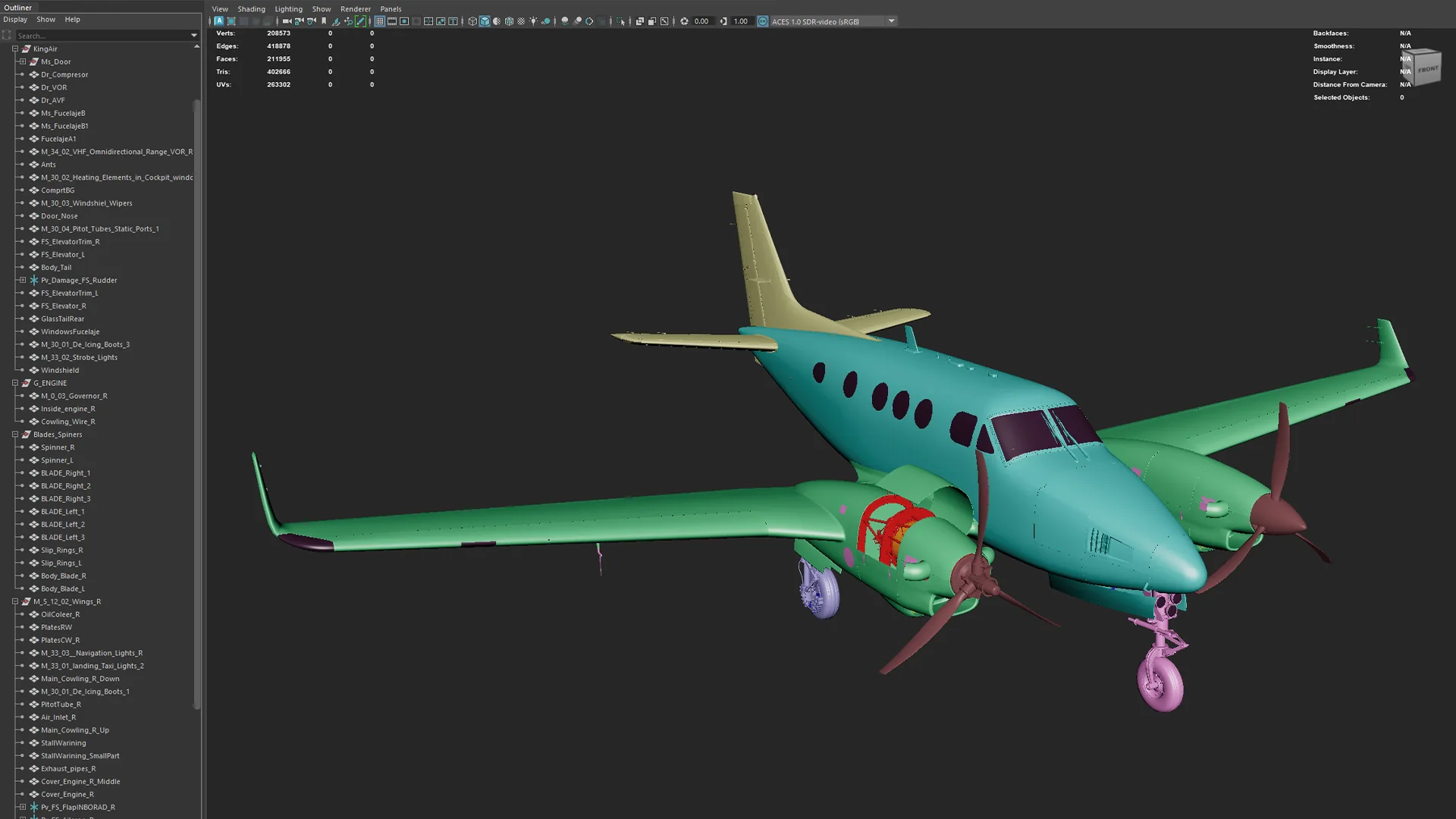
Task: Click the Use All Lights bulb icon
Action: click(x=533, y=21)
